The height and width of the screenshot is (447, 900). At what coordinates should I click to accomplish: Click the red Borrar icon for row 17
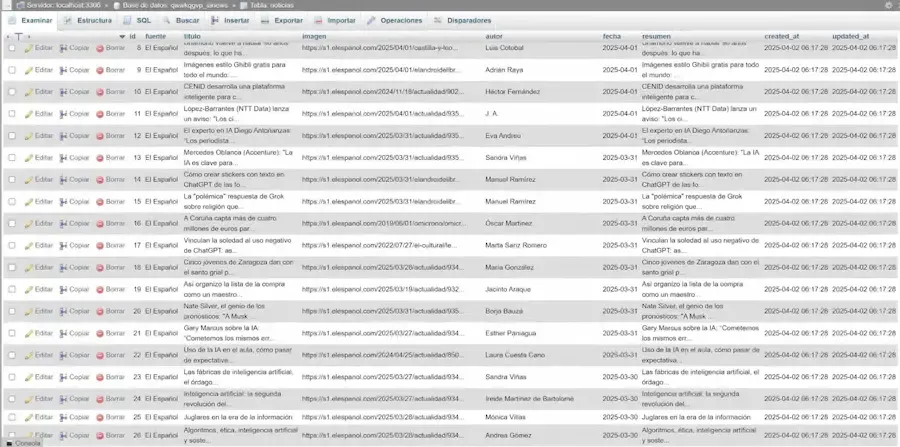click(100, 246)
